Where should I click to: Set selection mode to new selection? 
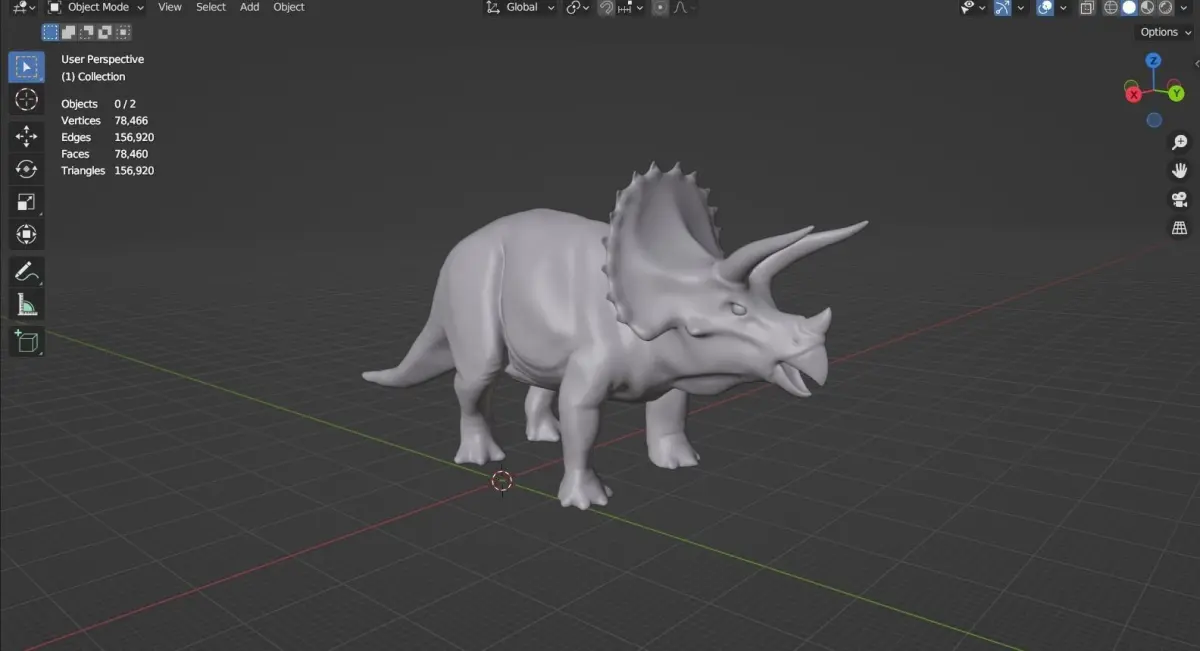[50, 32]
